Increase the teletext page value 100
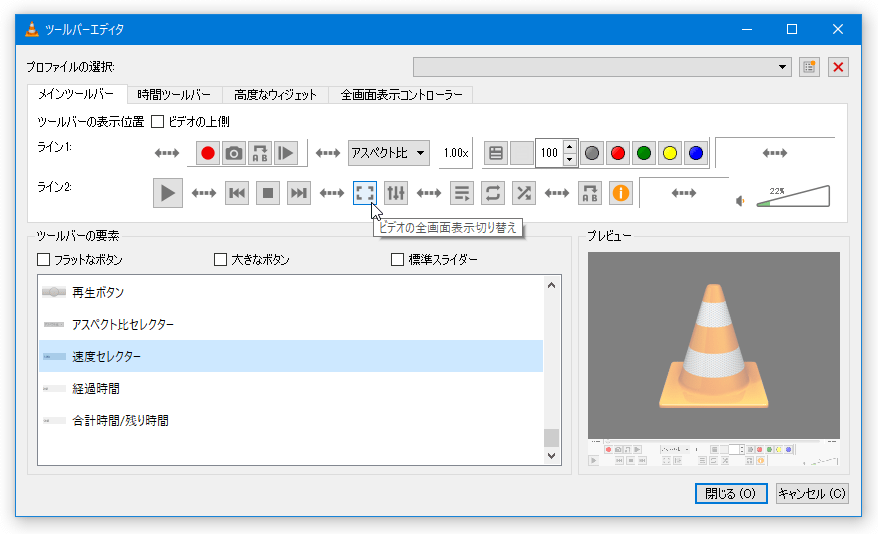Screen dimensions: 878x534 pyautogui.click(x=569, y=147)
